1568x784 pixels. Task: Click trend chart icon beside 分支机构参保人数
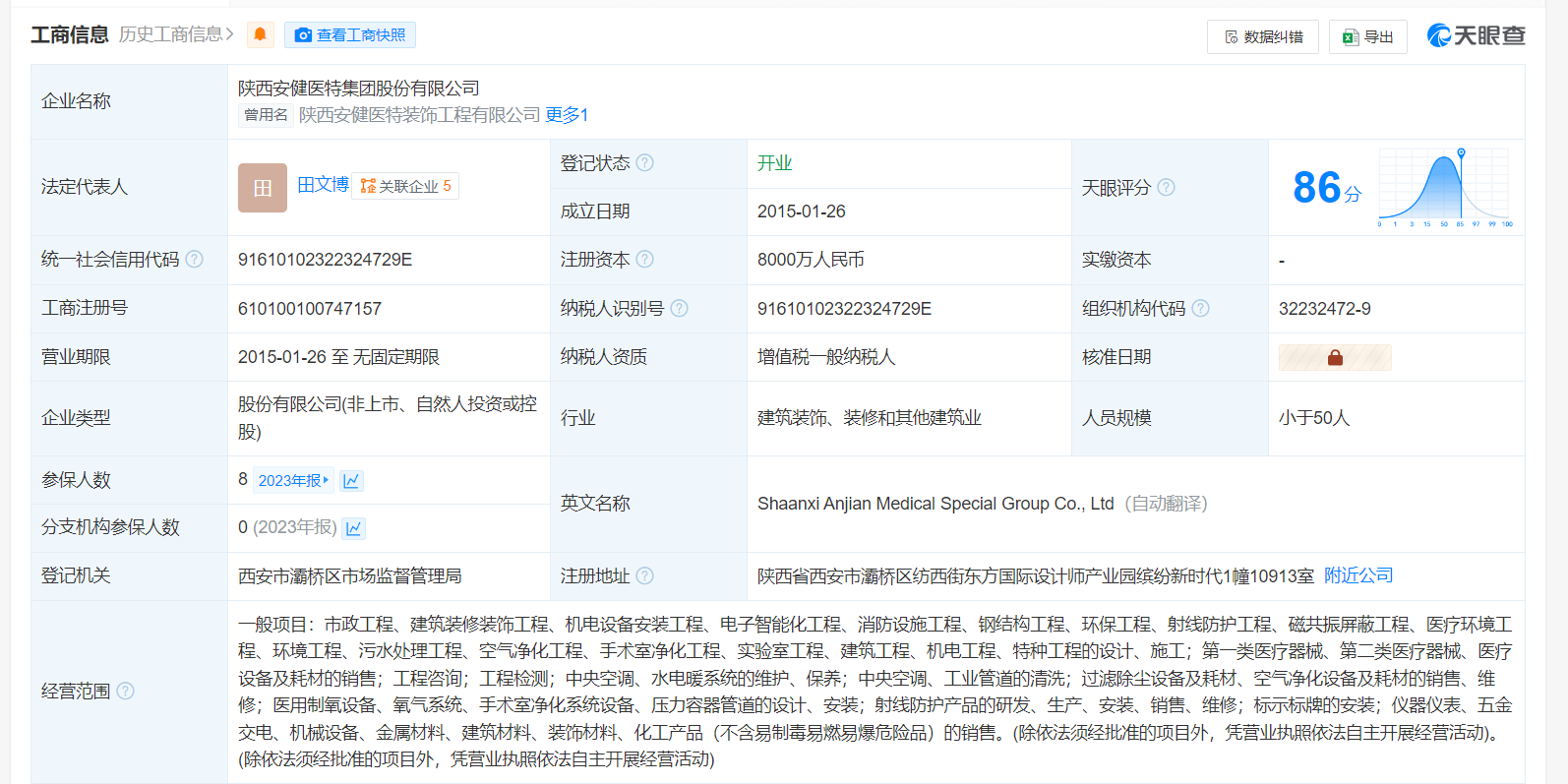pyautogui.click(x=354, y=528)
